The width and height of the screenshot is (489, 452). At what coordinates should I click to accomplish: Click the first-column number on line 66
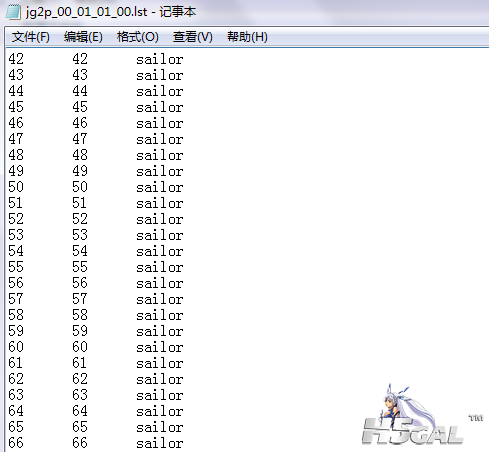point(16,443)
